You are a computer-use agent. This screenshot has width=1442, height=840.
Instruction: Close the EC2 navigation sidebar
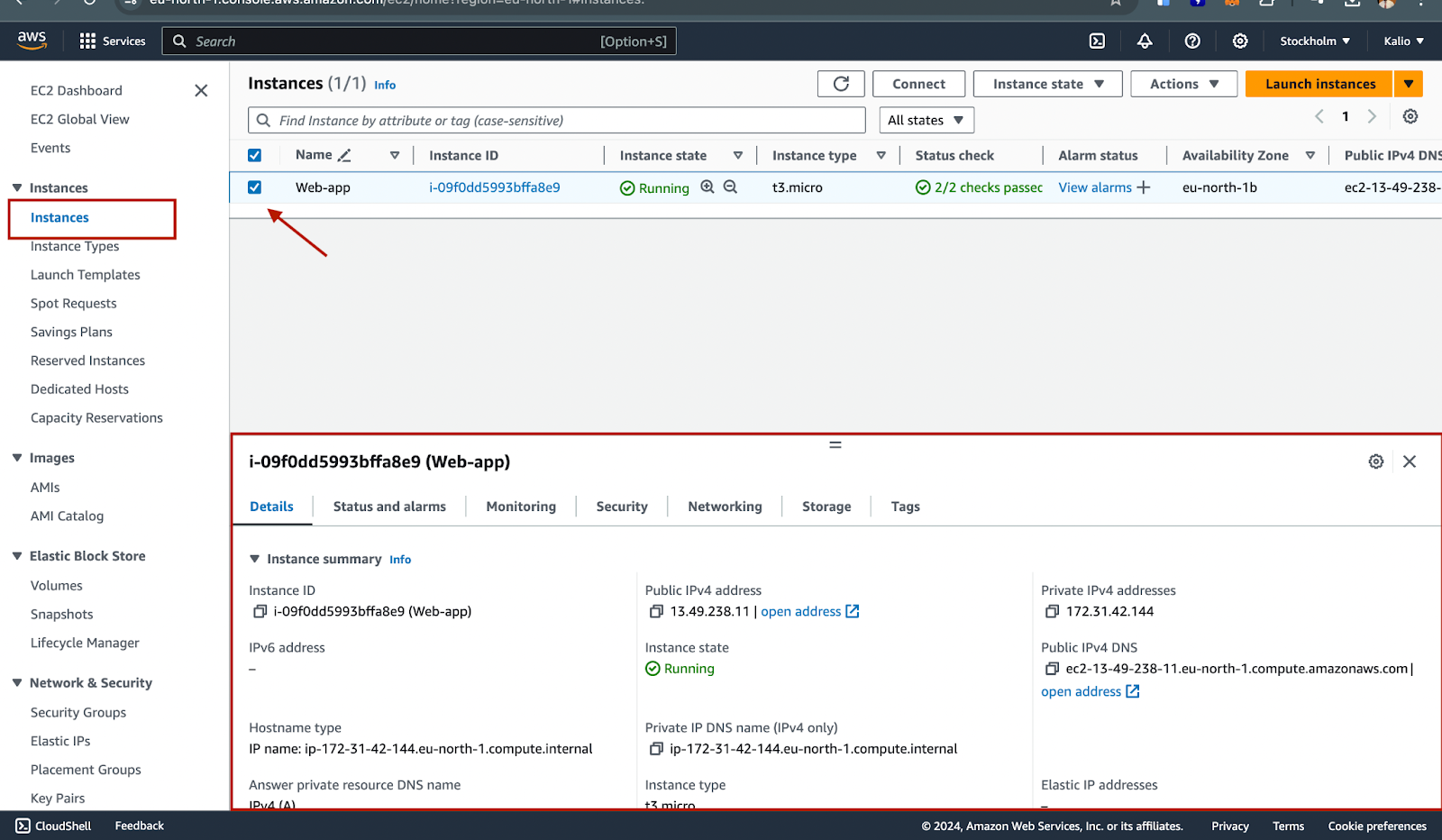coord(201,90)
